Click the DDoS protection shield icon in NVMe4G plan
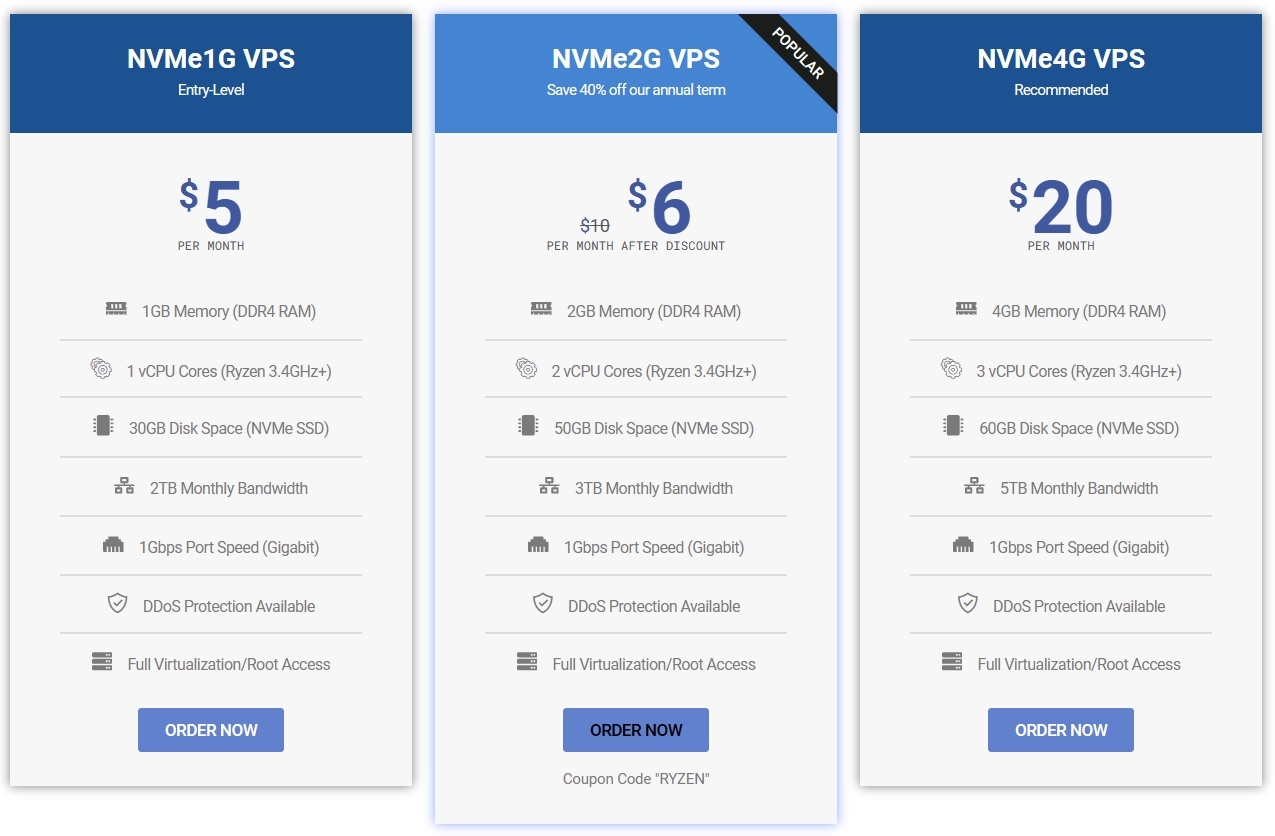1275x836 pixels. click(x=967, y=604)
